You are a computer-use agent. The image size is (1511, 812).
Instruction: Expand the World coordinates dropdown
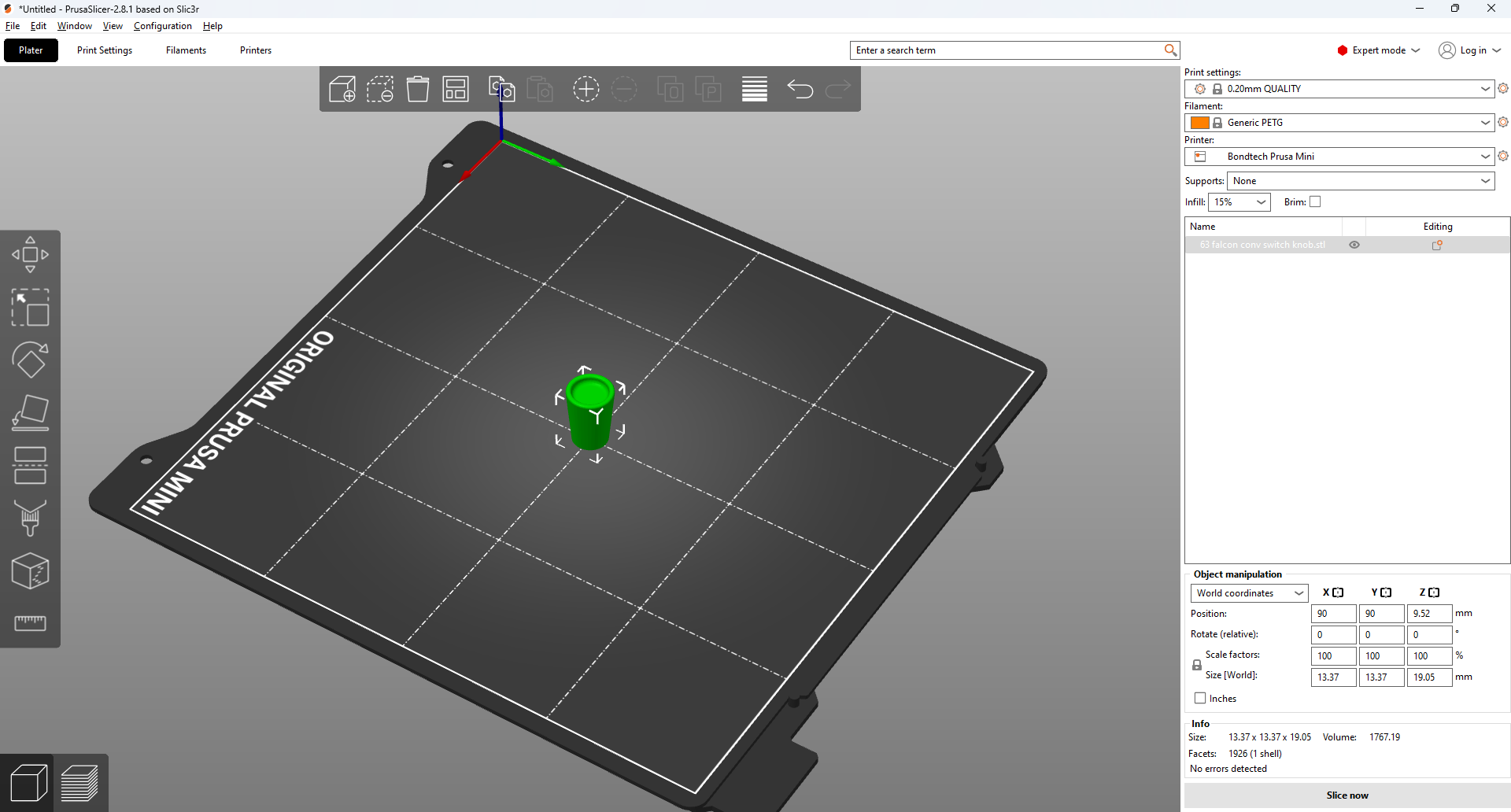tap(1249, 593)
